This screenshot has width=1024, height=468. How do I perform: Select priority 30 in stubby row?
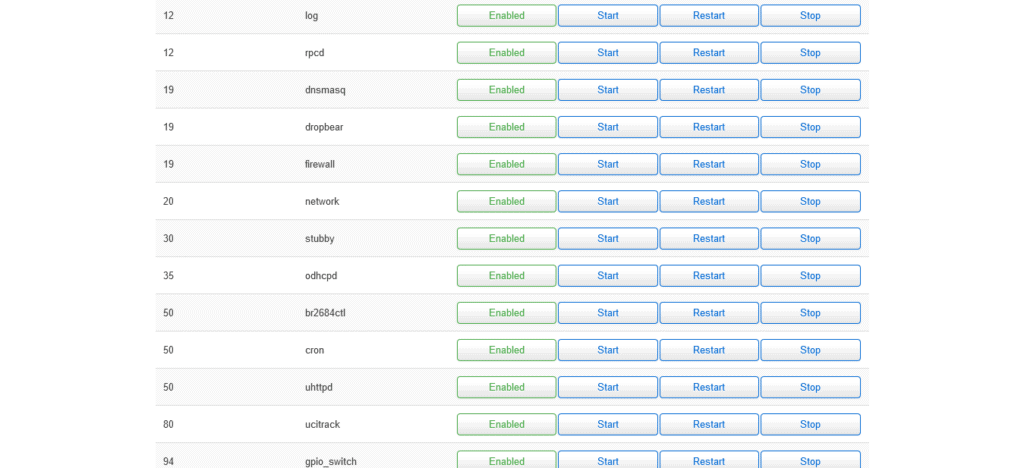click(x=168, y=239)
